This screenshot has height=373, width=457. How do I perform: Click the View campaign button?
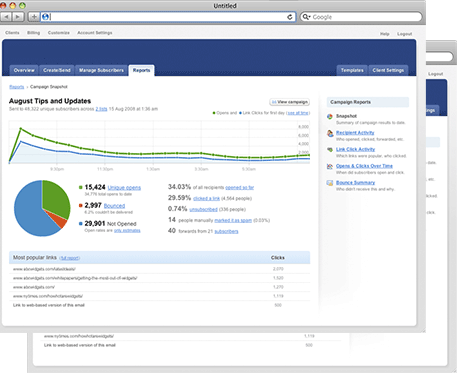click(290, 102)
